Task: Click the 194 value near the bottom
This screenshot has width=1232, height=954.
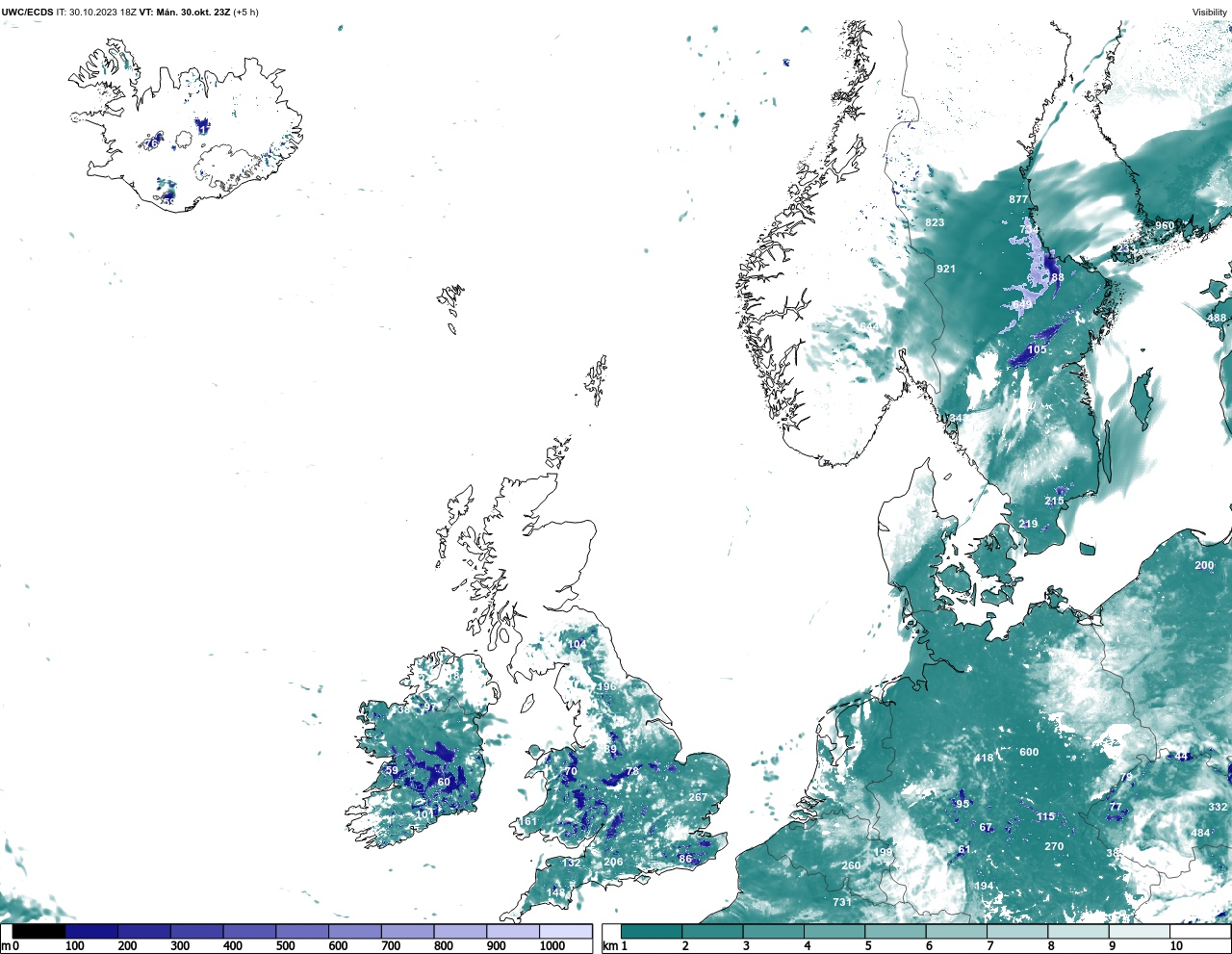Action: click(984, 887)
